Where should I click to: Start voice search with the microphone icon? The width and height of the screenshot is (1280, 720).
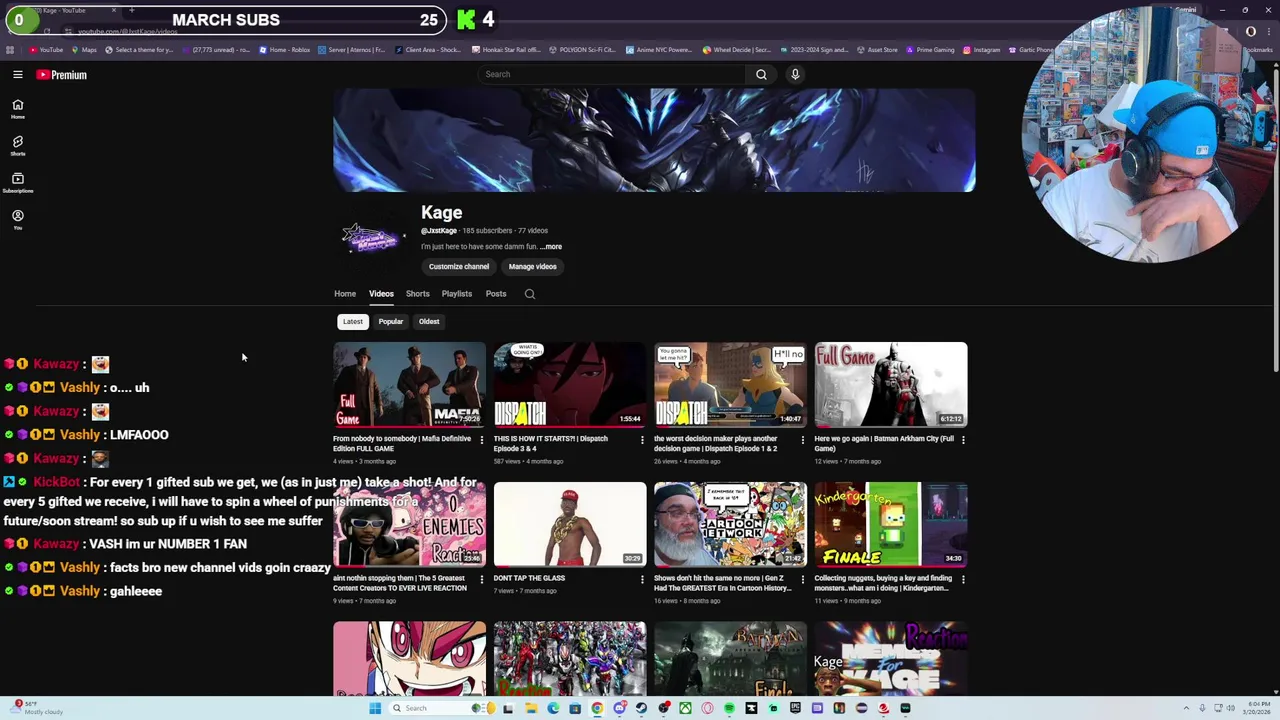coord(795,74)
